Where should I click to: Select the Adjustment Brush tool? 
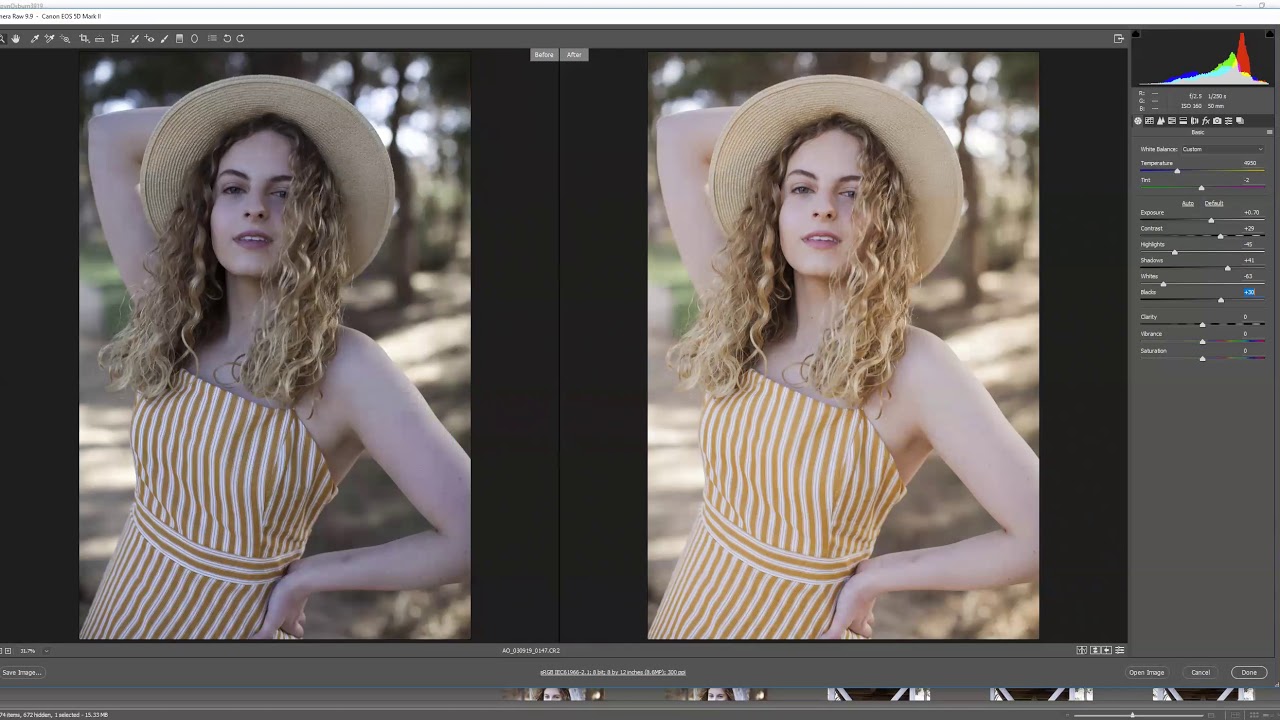pyautogui.click(x=164, y=38)
